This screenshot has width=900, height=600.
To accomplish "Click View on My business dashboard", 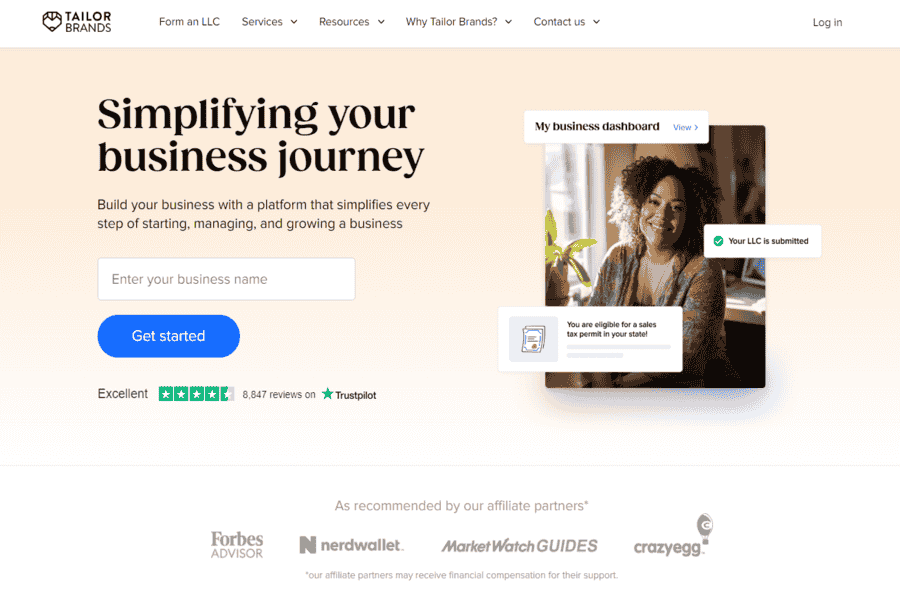I will (x=685, y=127).
